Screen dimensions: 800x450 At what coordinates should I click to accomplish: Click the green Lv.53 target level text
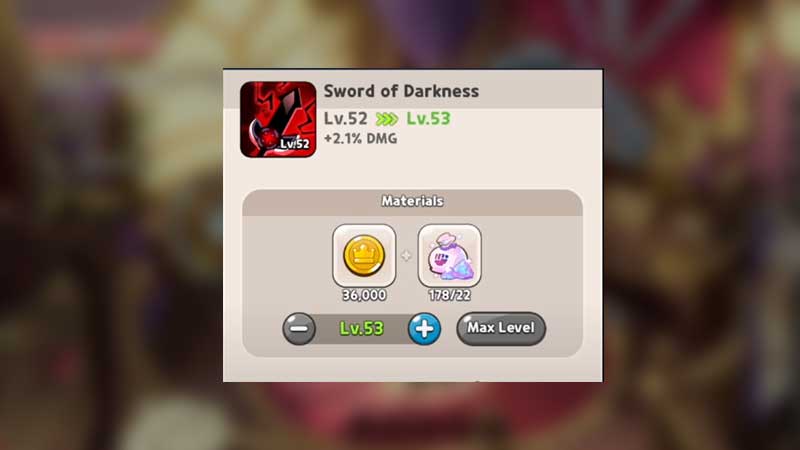428,118
